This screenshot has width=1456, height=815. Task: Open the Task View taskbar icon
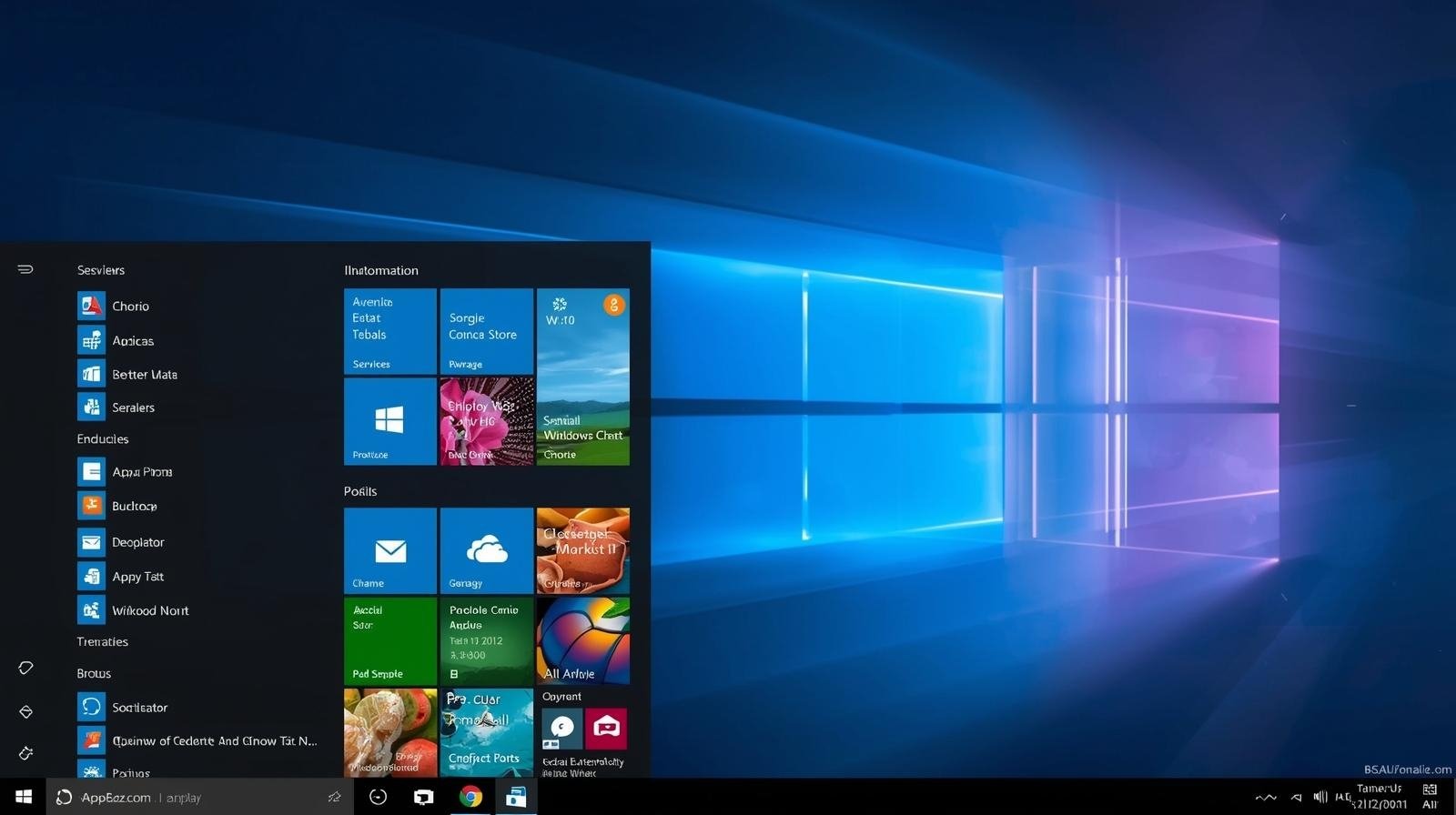pos(424,798)
